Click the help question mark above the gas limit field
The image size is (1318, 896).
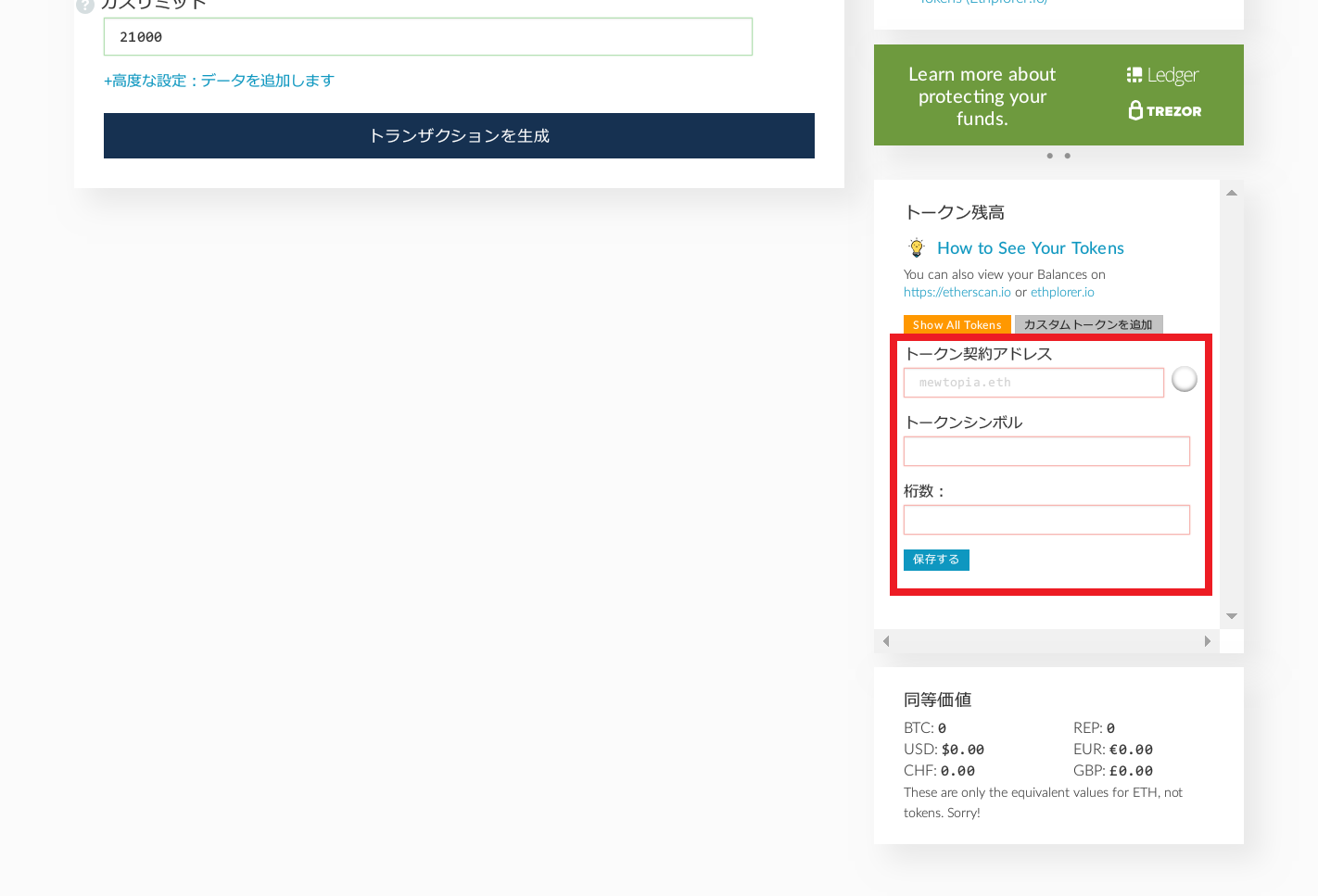[84, 6]
